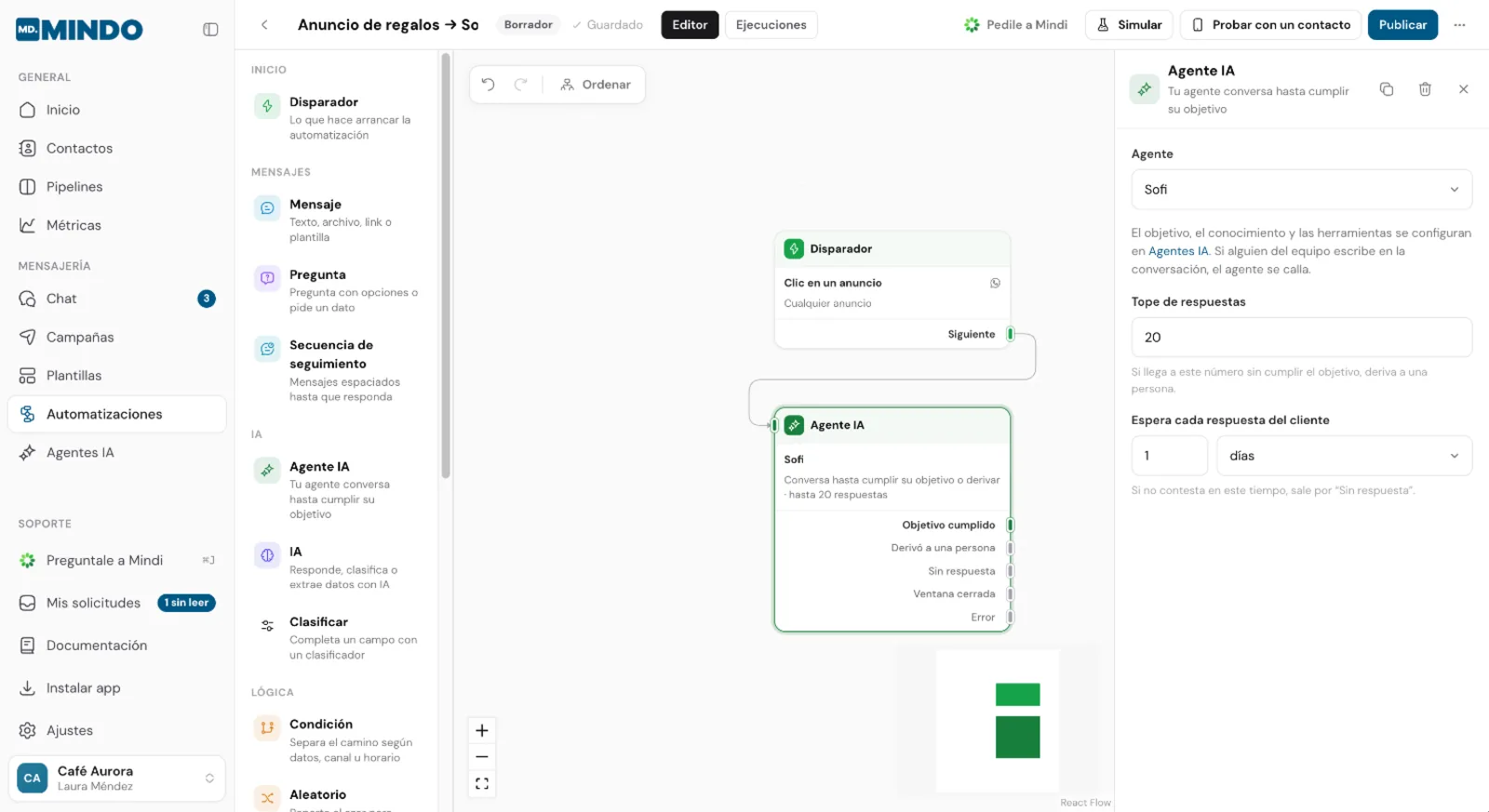Viewport: 1489px width, 812px height.
Task: Open Chat with 3 unread
Action: (117, 299)
